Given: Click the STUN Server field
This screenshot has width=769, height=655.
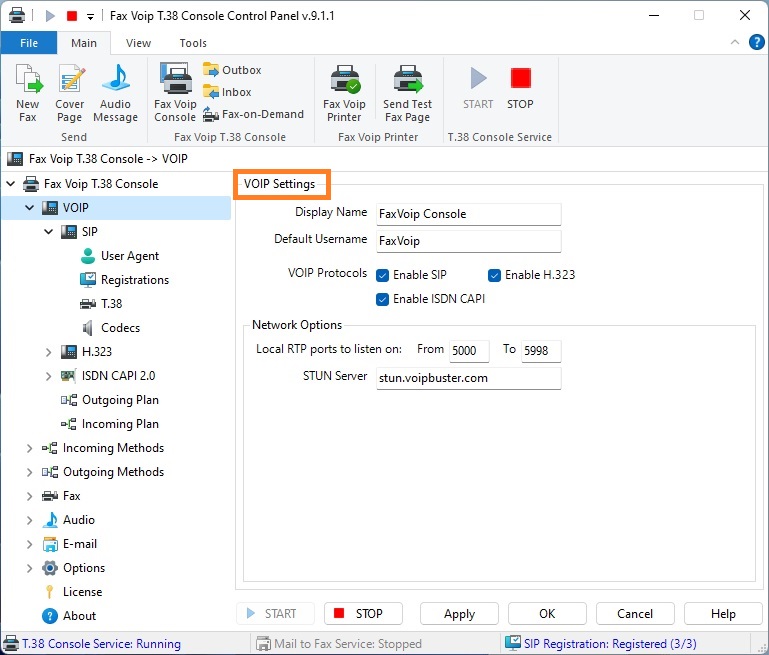Looking at the screenshot, I should (x=468, y=378).
